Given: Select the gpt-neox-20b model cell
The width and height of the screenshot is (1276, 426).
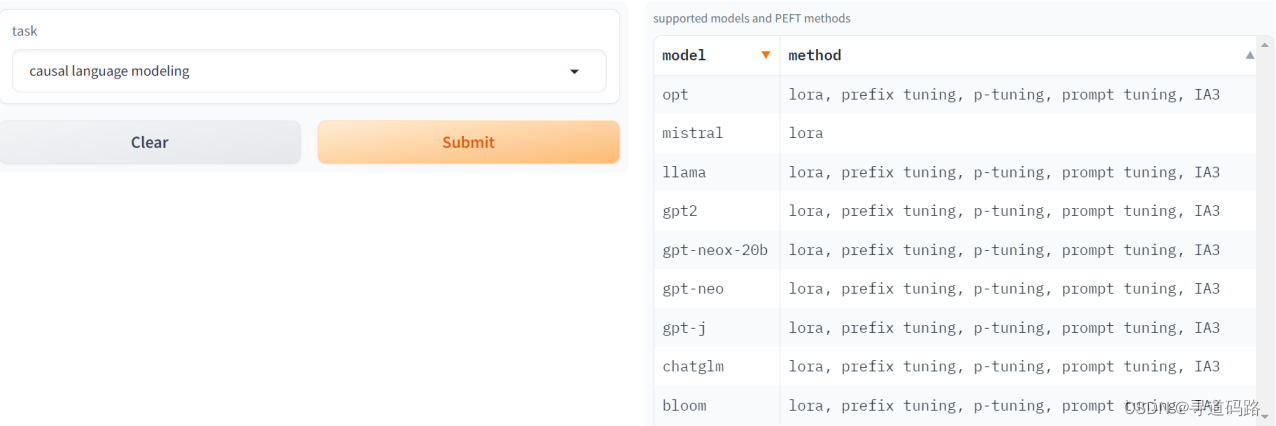Looking at the screenshot, I should (717, 250).
